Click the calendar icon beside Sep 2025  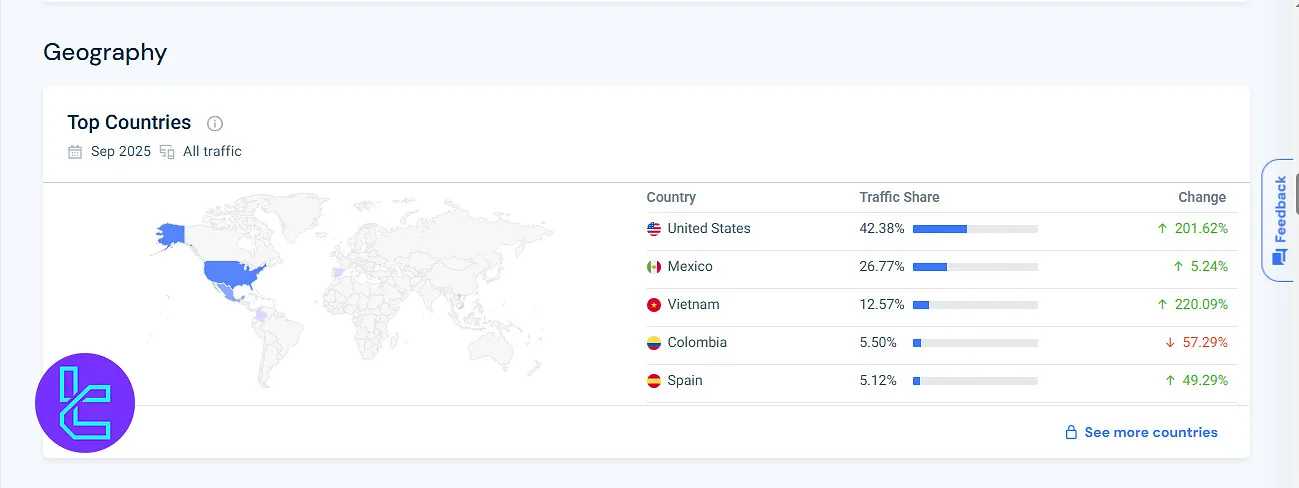tap(75, 152)
